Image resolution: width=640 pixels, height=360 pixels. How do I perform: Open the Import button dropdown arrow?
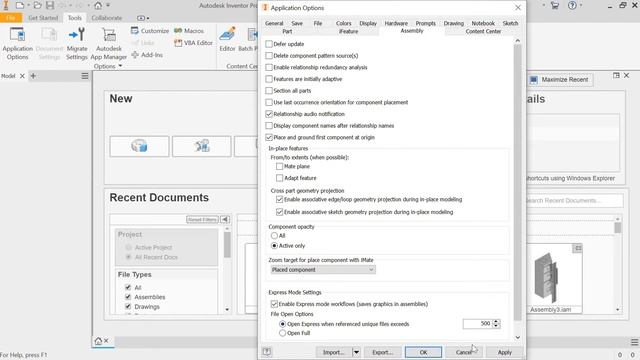point(356,352)
